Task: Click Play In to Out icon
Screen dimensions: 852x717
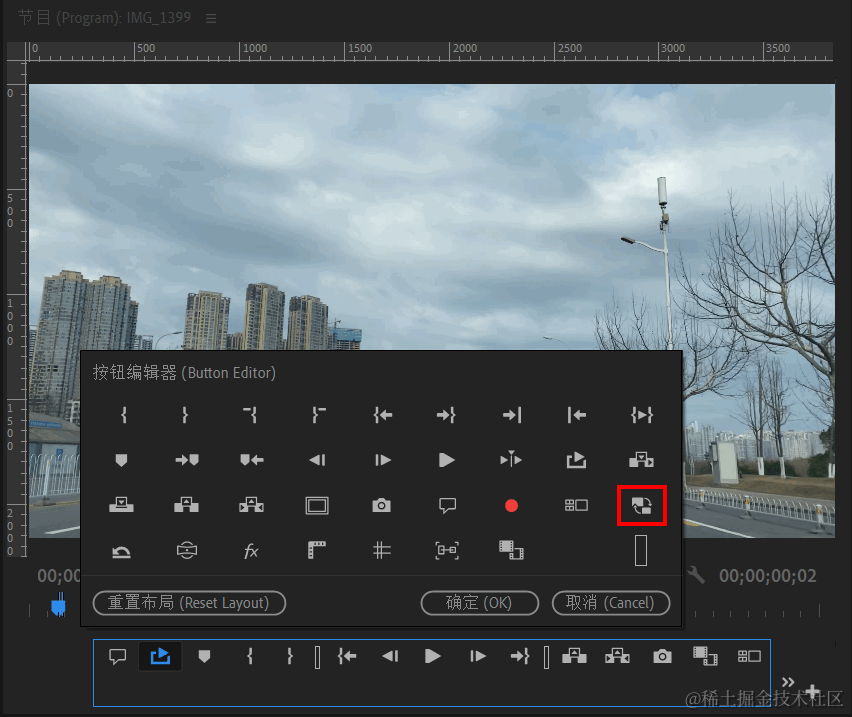Action: tap(642, 415)
